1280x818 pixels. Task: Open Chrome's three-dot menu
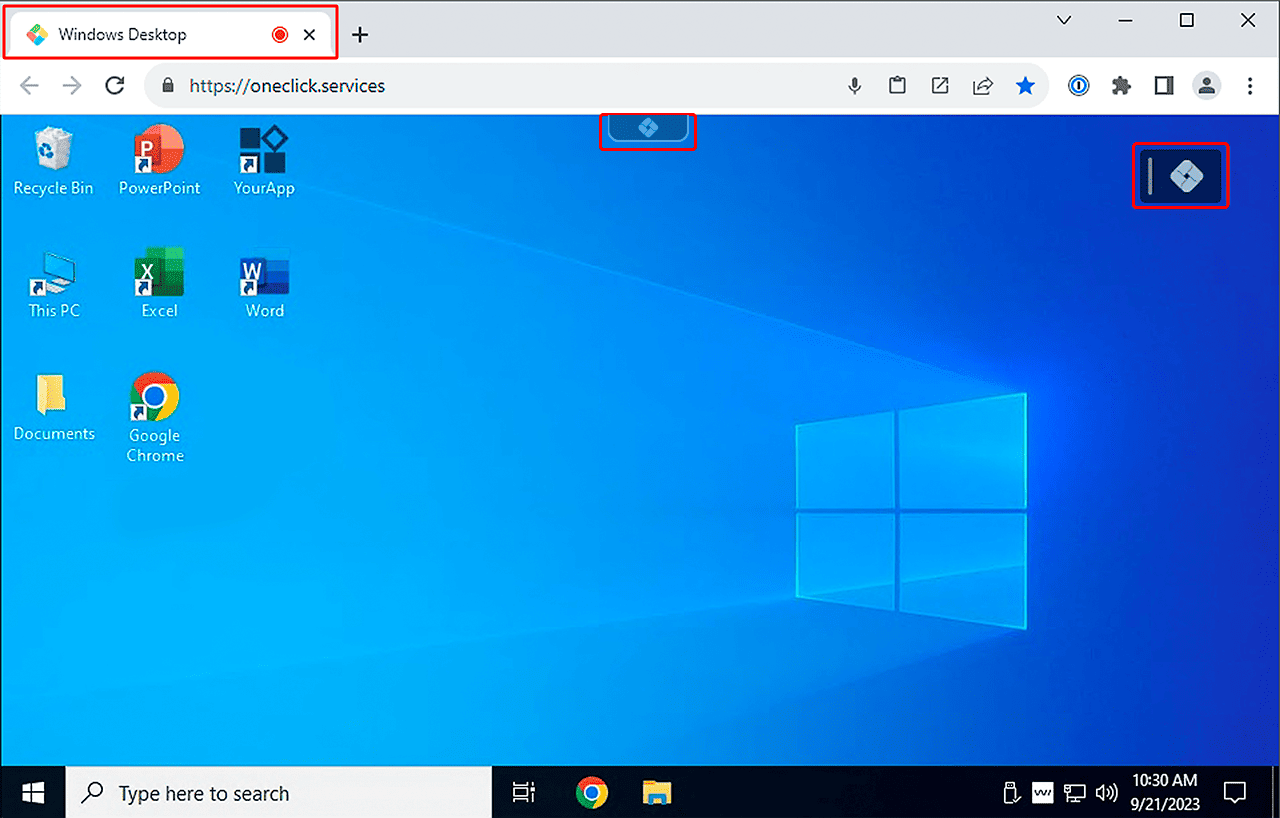(x=1250, y=86)
